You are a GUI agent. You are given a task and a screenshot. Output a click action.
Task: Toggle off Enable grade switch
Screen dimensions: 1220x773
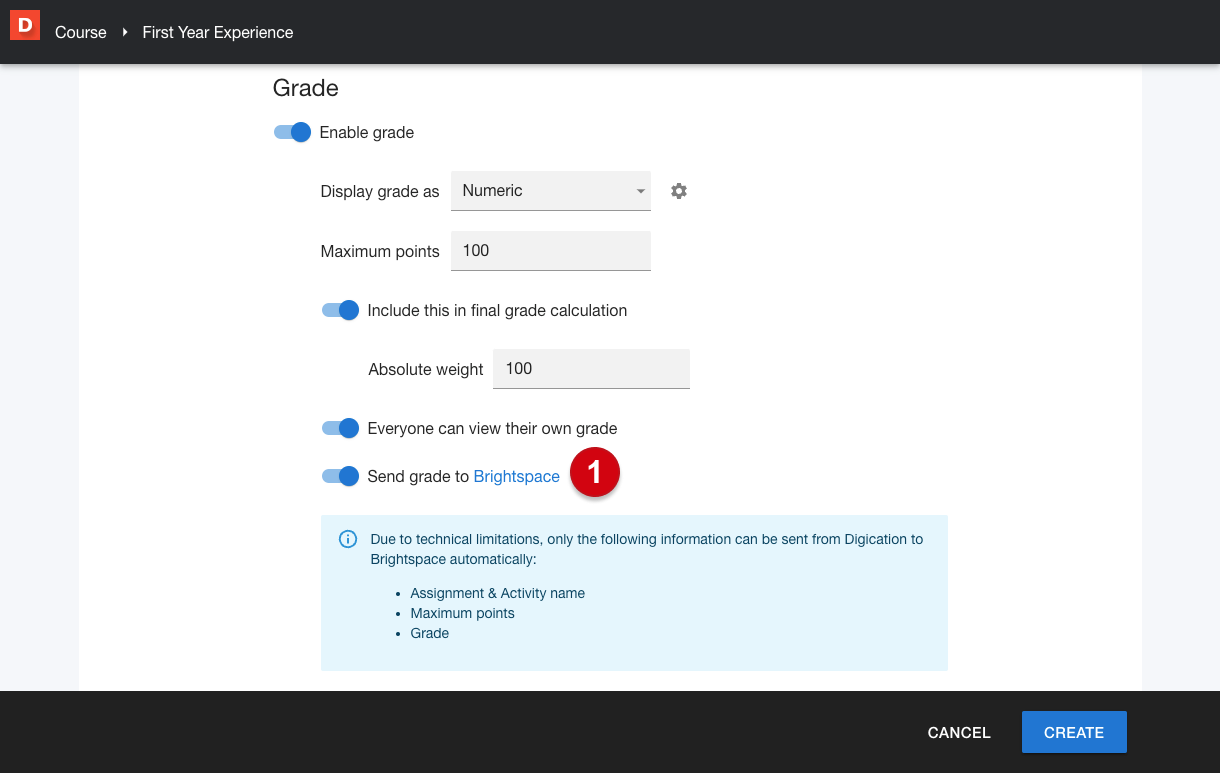[x=292, y=132]
